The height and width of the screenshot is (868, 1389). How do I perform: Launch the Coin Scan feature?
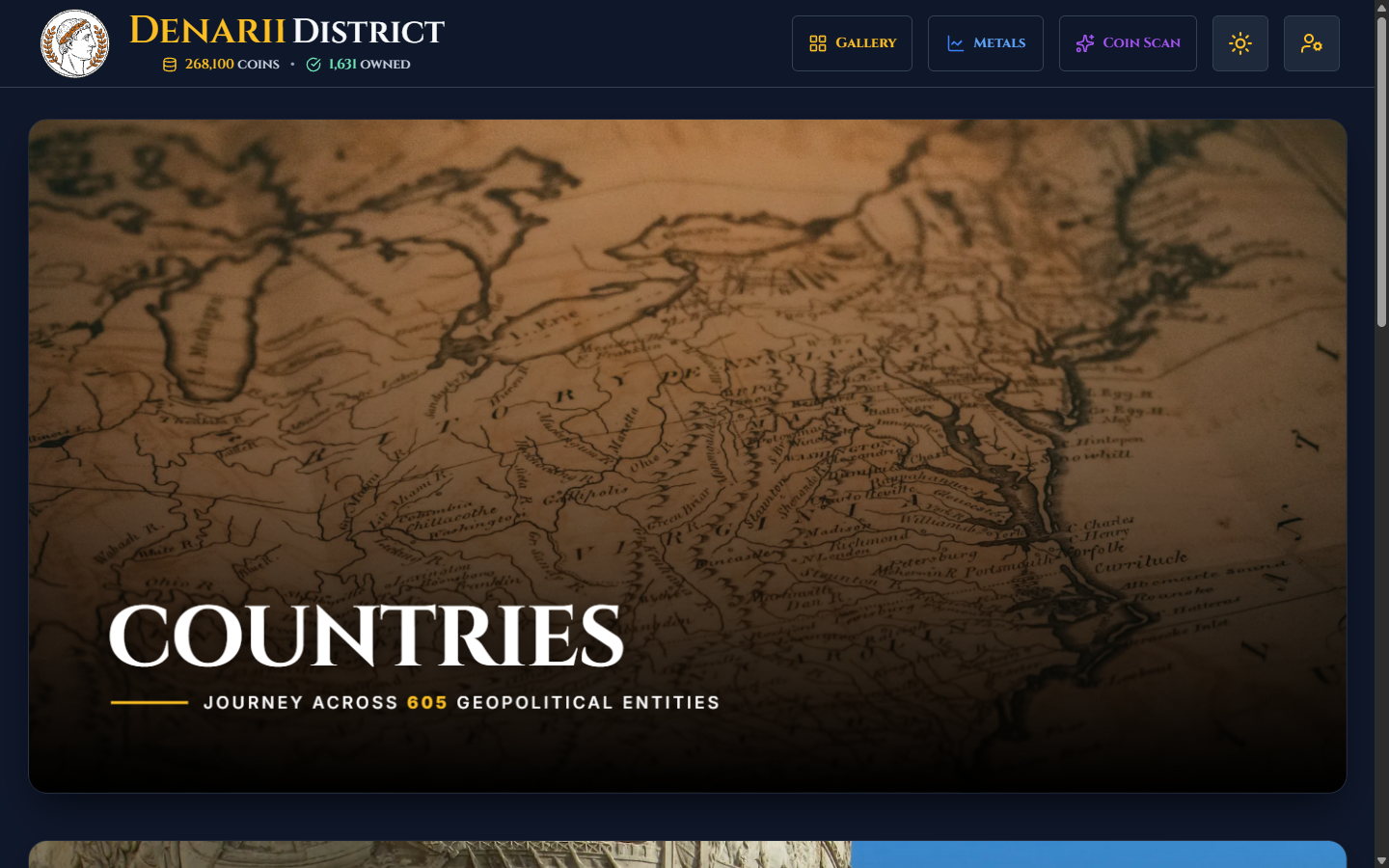[x=1128, y=43]
